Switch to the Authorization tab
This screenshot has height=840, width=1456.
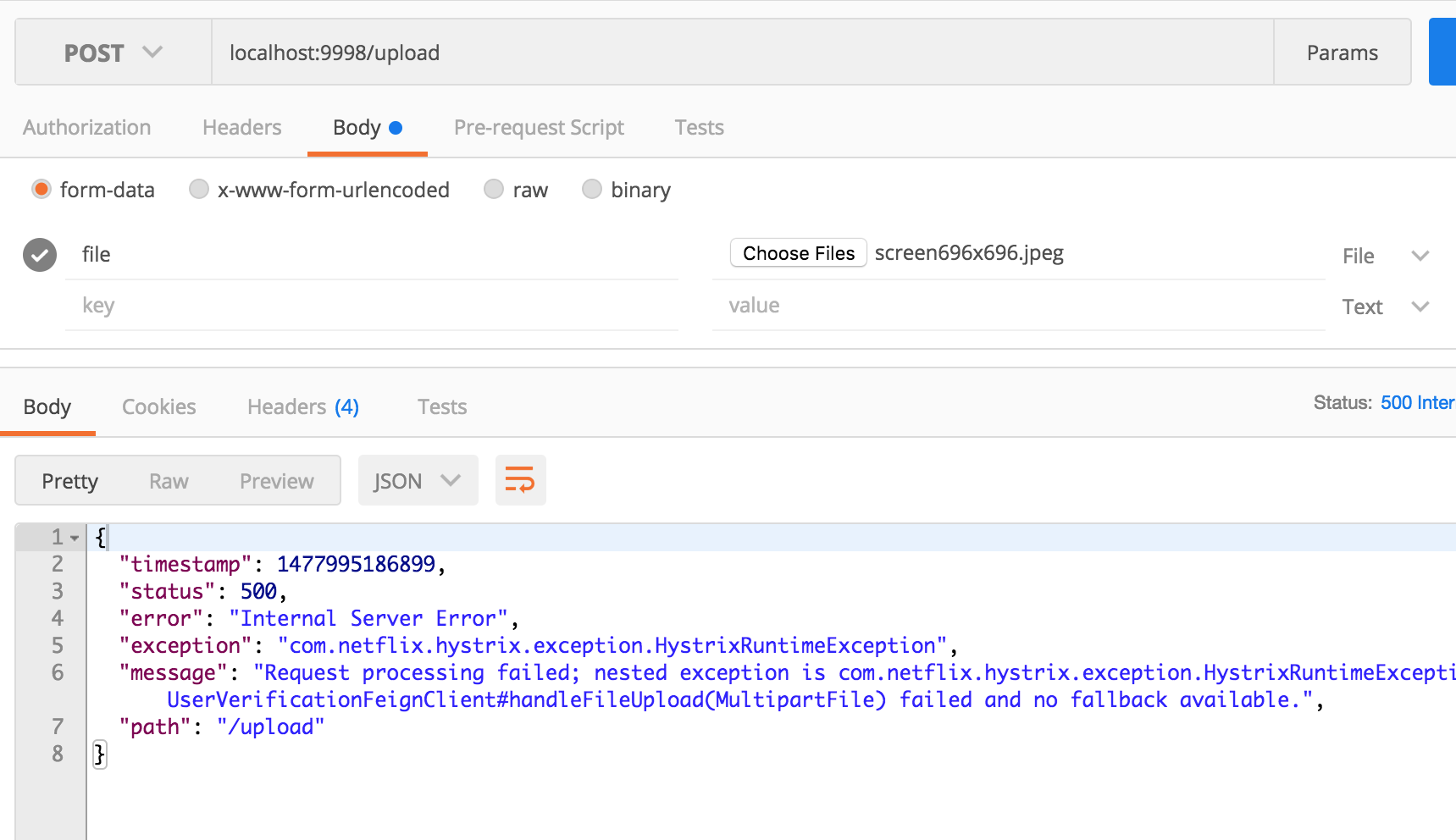tap(86, 128)
